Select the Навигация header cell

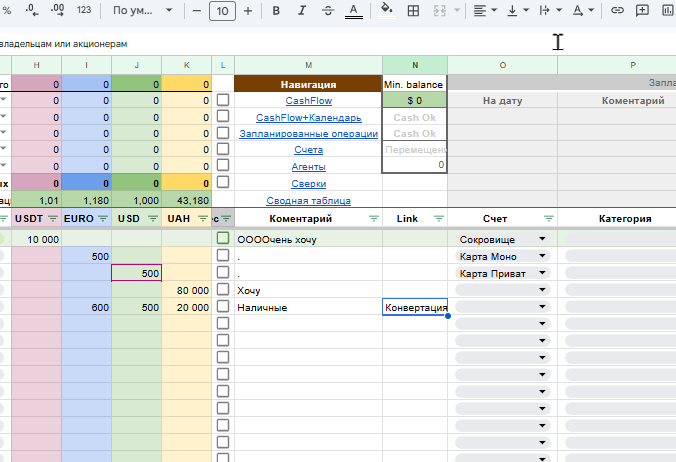pyautogui.click(x=308, y=84)
